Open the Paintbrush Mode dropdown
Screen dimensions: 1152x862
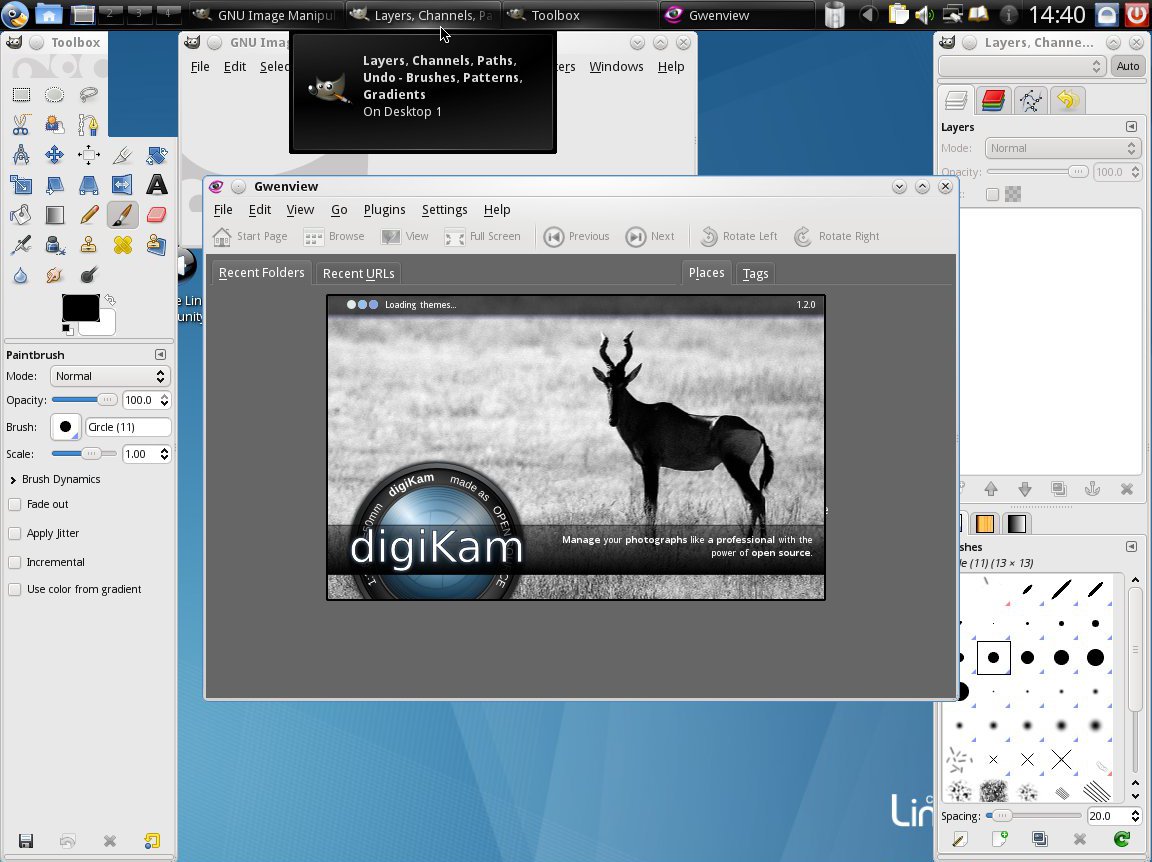click(x=110, y=376)
